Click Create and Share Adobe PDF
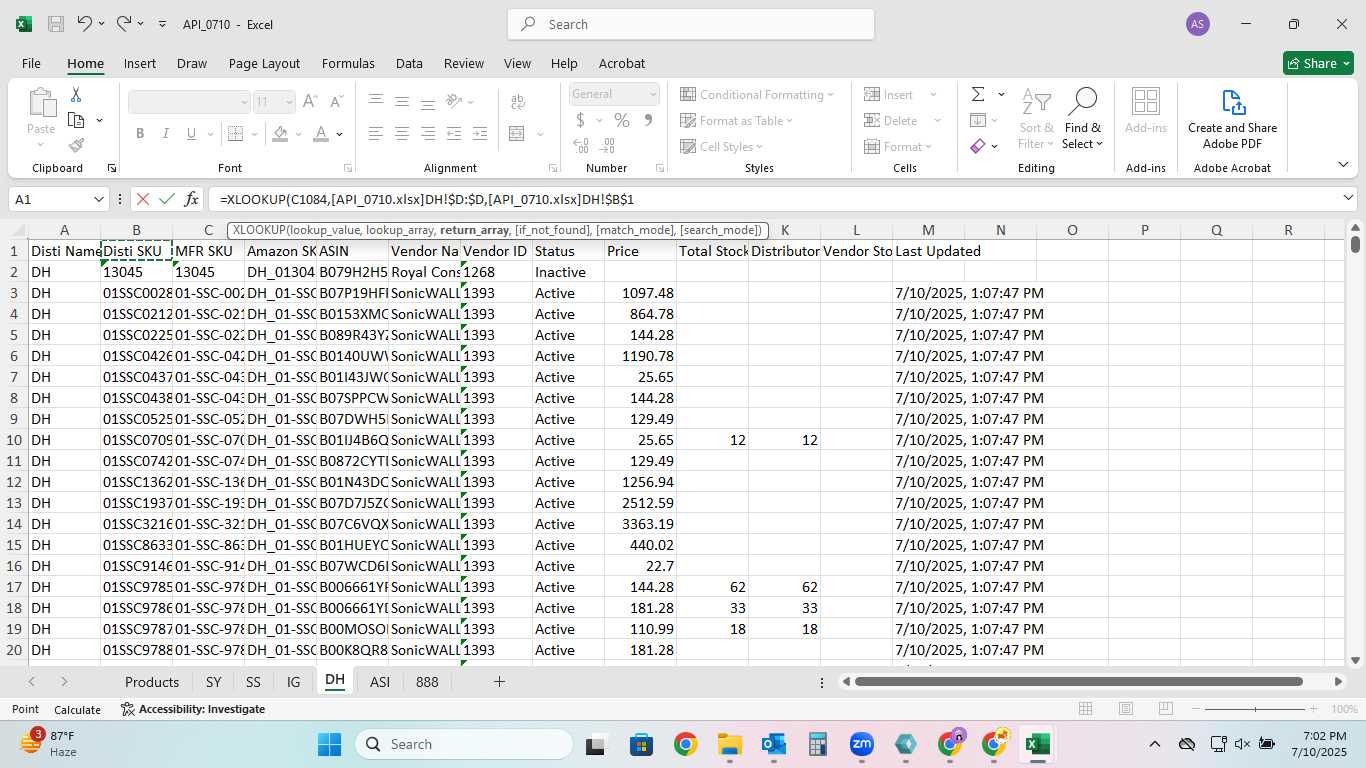Image resolution: width=1366 pixels, height=768 pixels. point(1232,119)
